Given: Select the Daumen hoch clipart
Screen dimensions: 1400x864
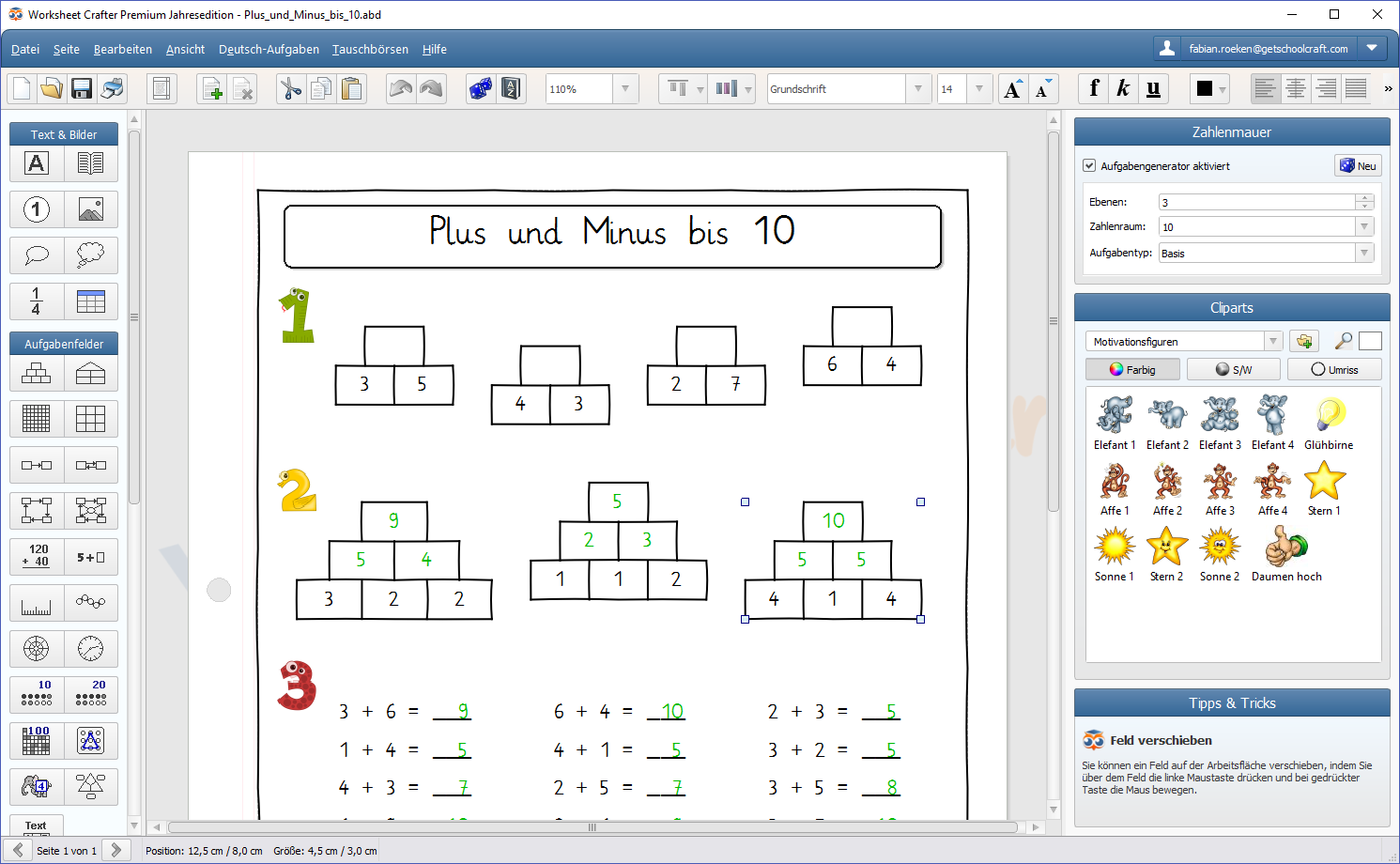Looking at the screenshot, I should [x=1286, y=554].
